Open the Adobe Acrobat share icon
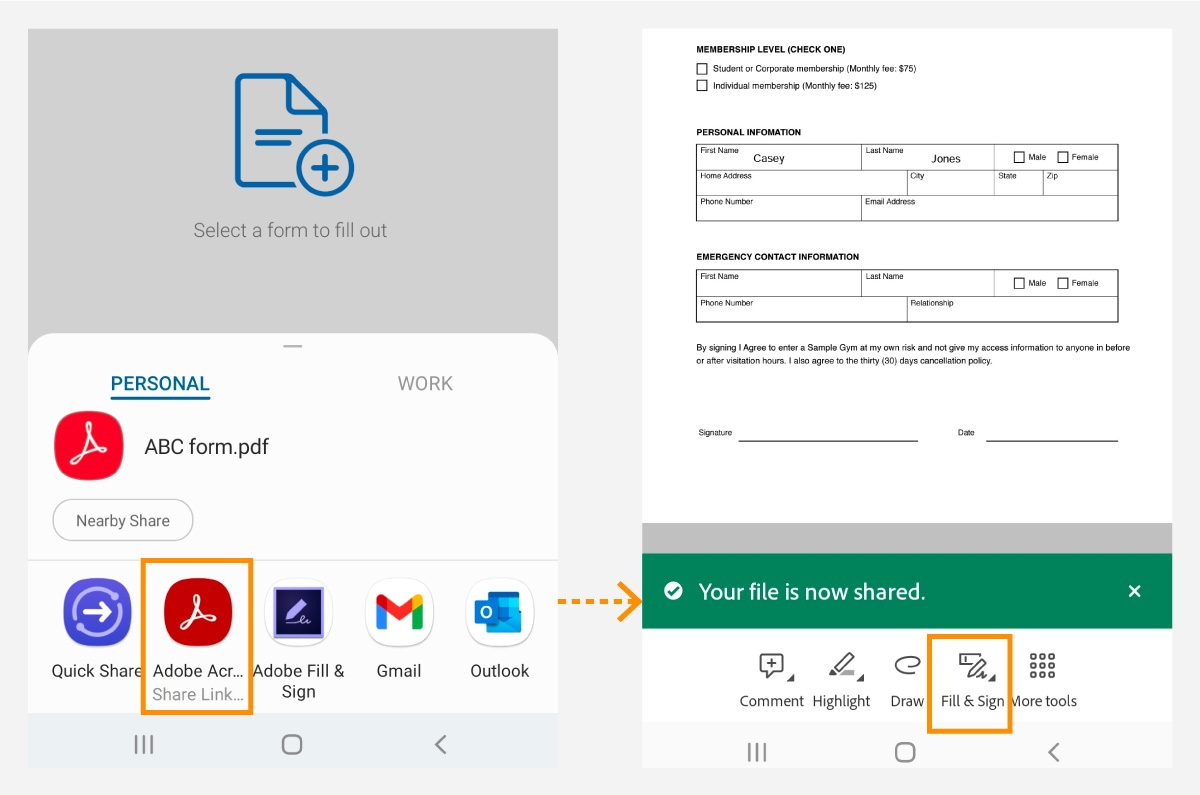The width and height of the screenshot is (1200, 795). [x=197, y=612]
